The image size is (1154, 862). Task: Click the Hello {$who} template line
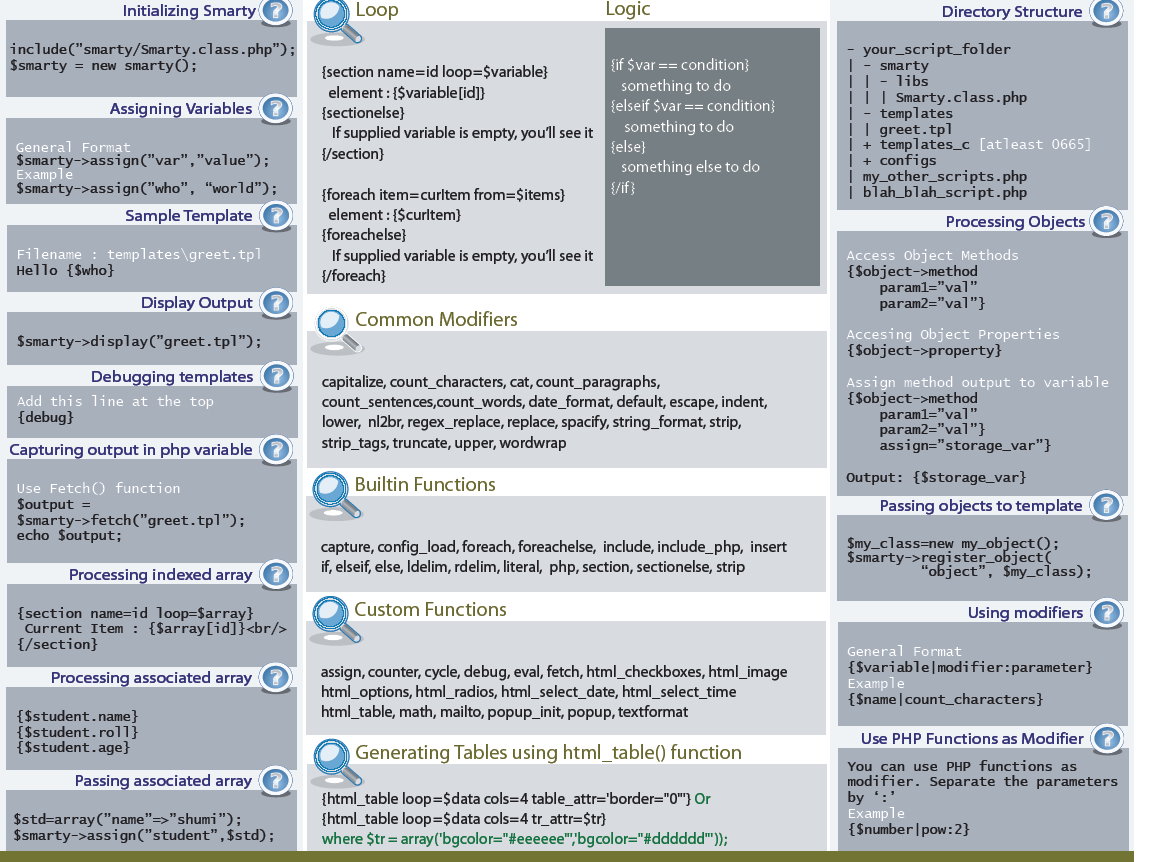coord(66,271)
